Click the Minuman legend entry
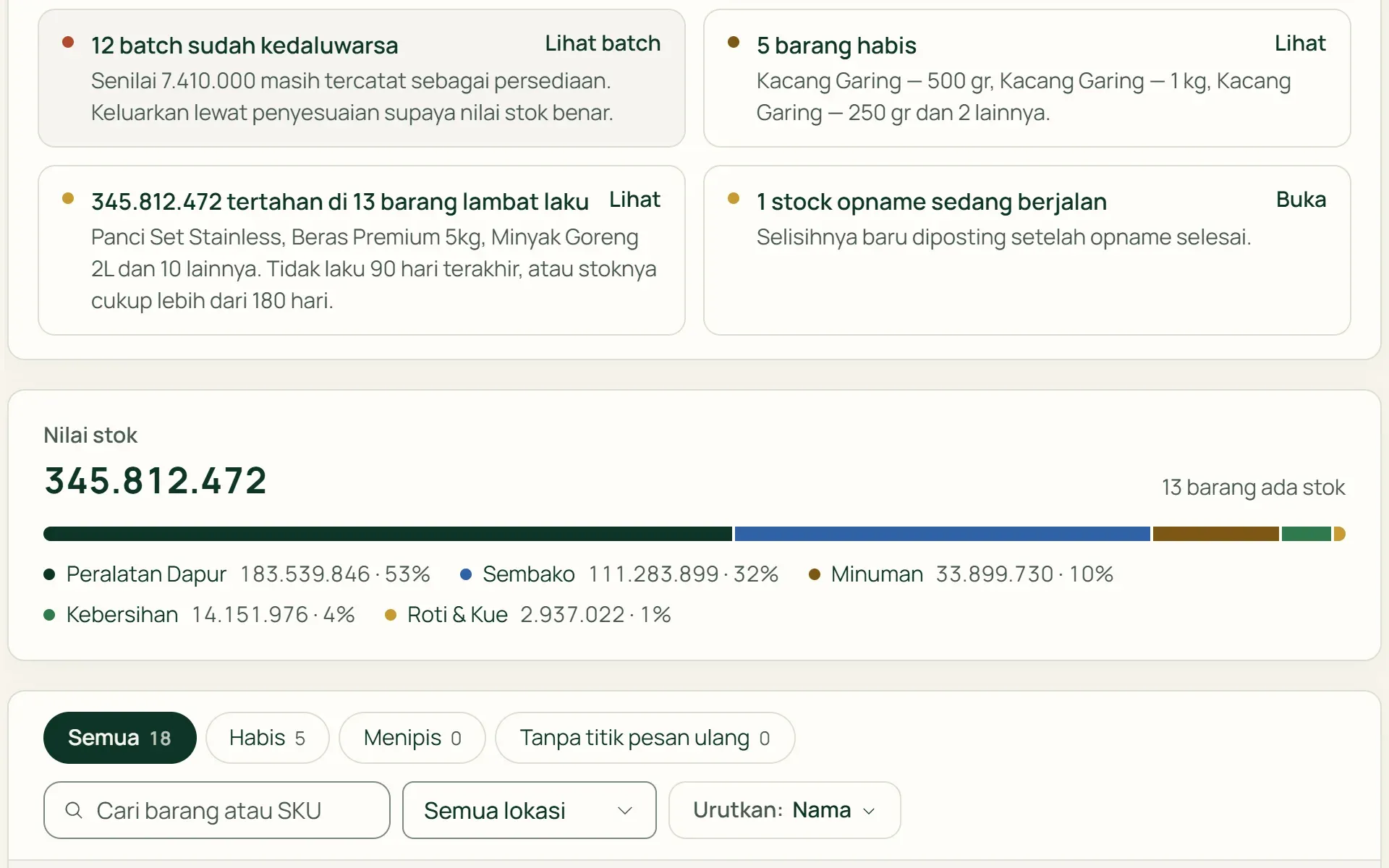Image resolution: width=1389 pixels, height=868 pixels. tap(961, 574)
